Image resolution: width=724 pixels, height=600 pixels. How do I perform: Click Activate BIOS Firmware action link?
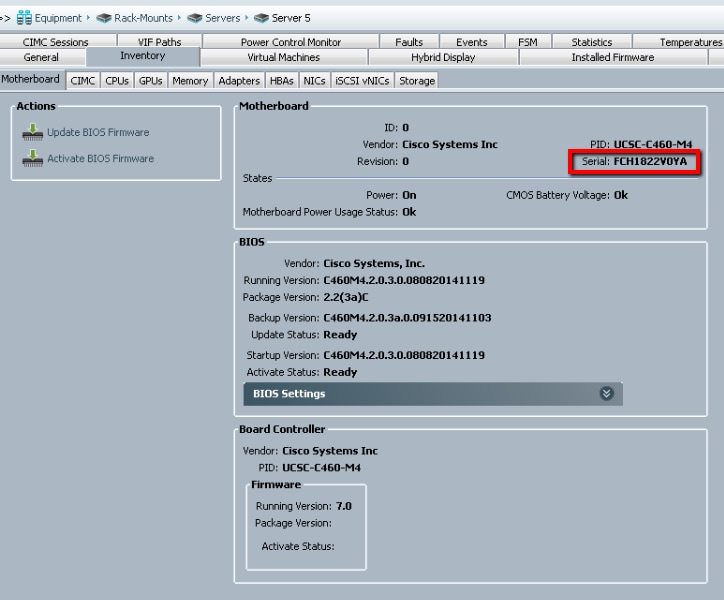pyautogui.click(x=101, y=158)
